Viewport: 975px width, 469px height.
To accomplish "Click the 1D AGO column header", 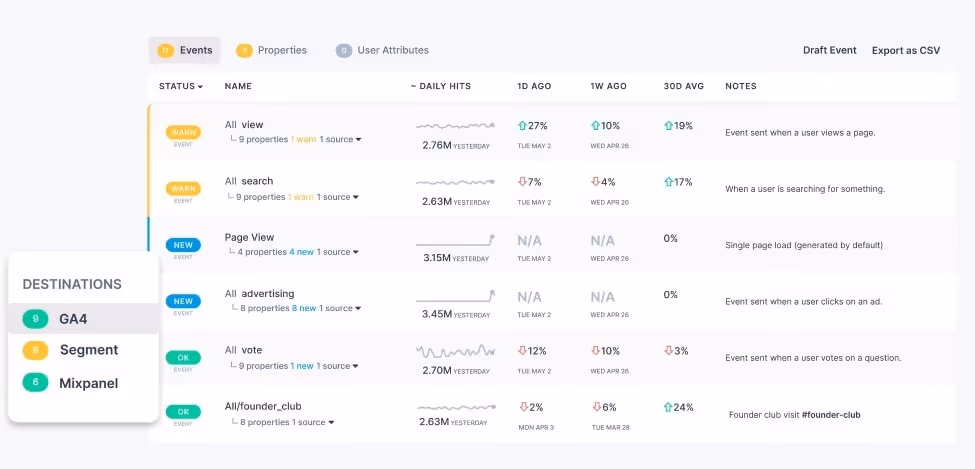I will coord(534,86).
